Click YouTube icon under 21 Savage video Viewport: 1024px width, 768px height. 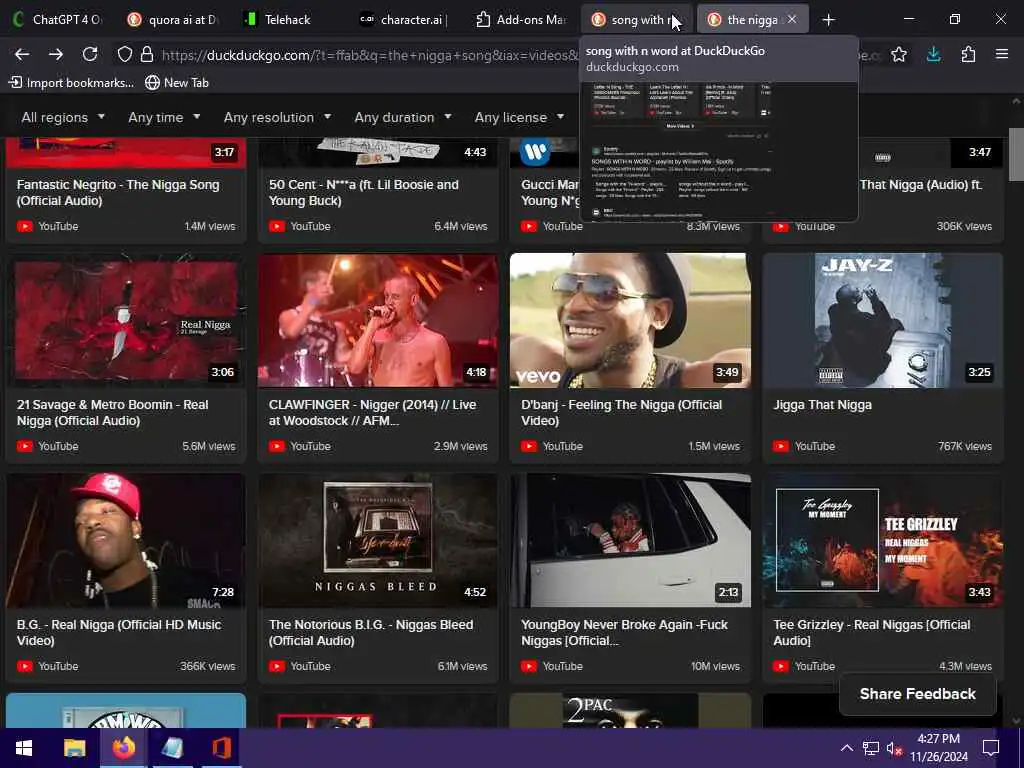click(25, 446)
